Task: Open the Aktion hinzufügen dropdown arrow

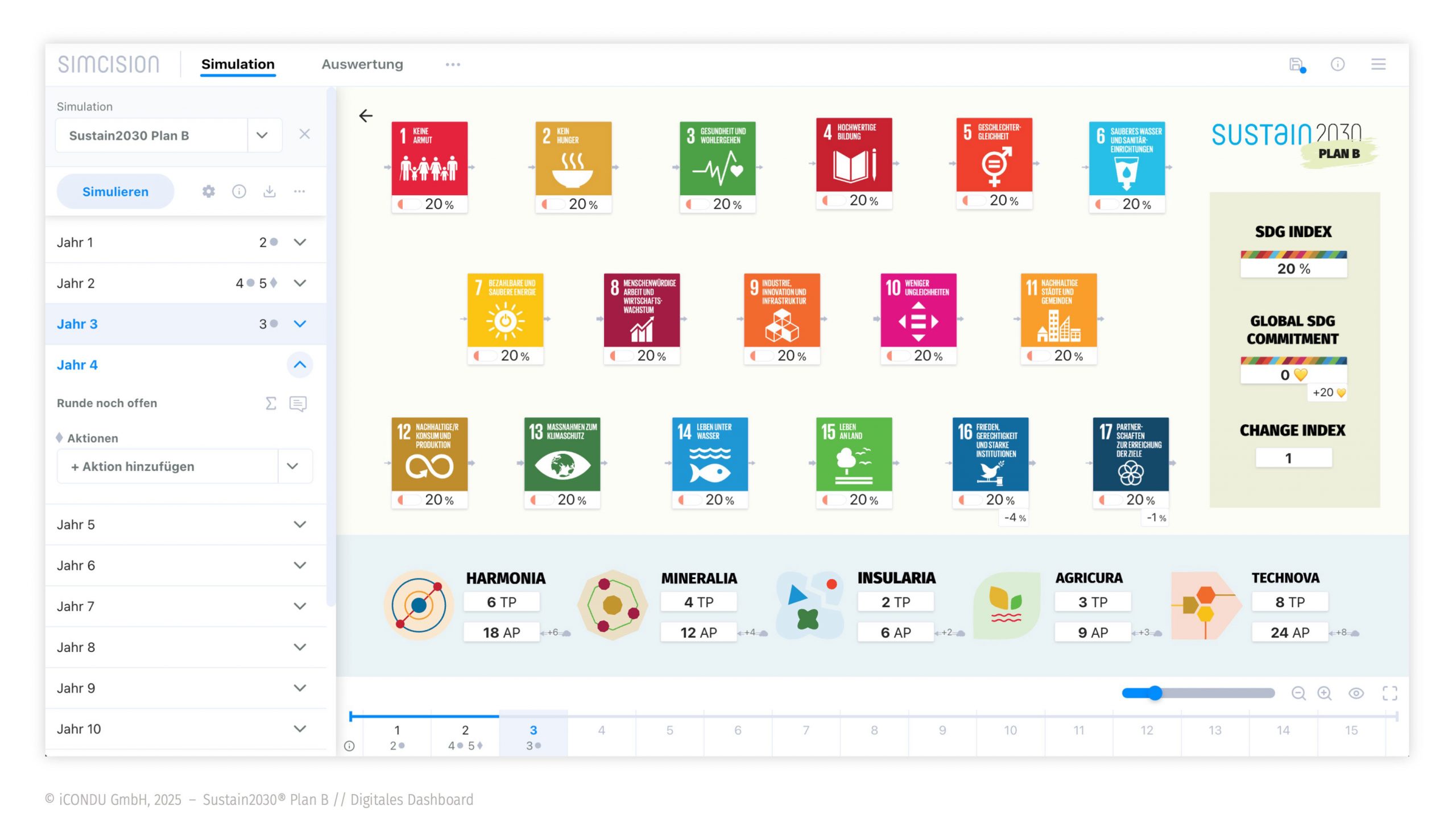Action: 293,466
